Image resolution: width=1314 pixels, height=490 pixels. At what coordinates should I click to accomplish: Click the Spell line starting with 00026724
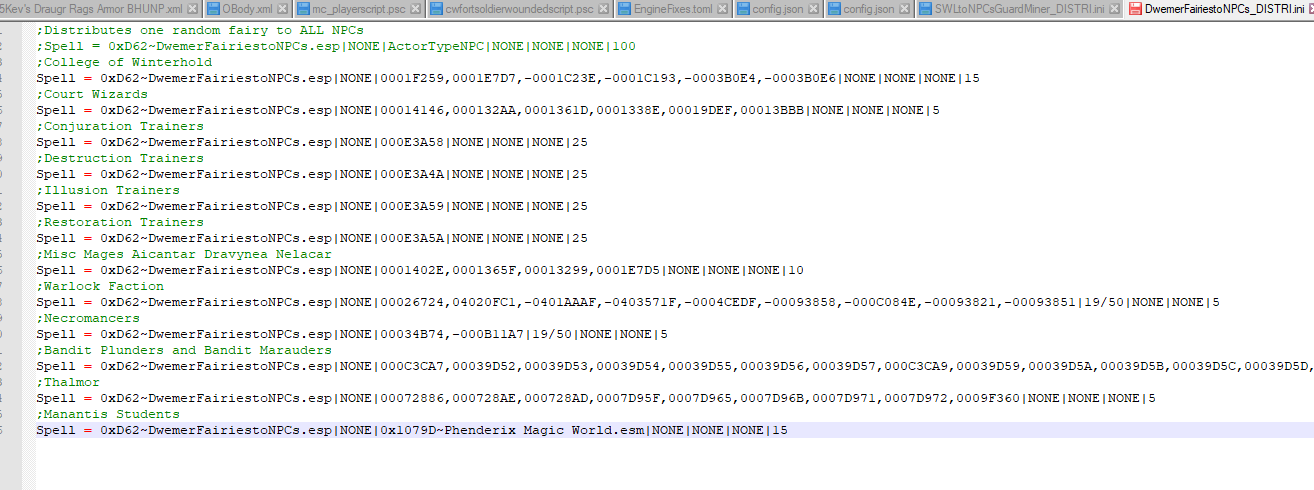click(x=628, y=302)
